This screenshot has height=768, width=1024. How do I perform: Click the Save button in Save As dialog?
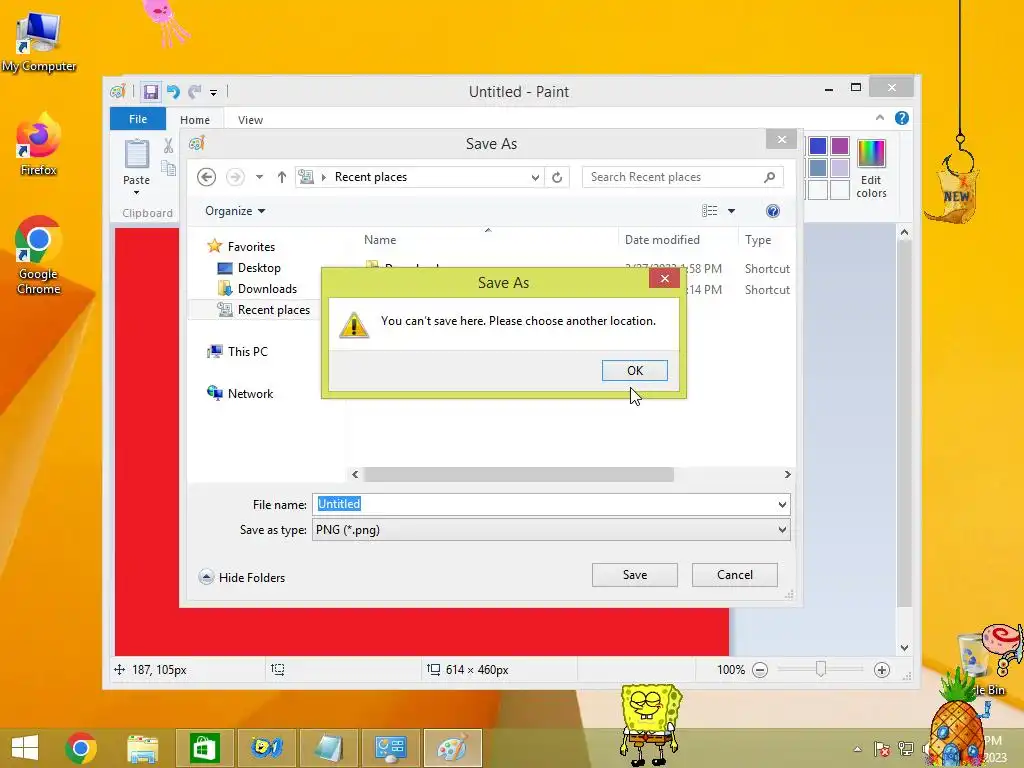point(634,575)
